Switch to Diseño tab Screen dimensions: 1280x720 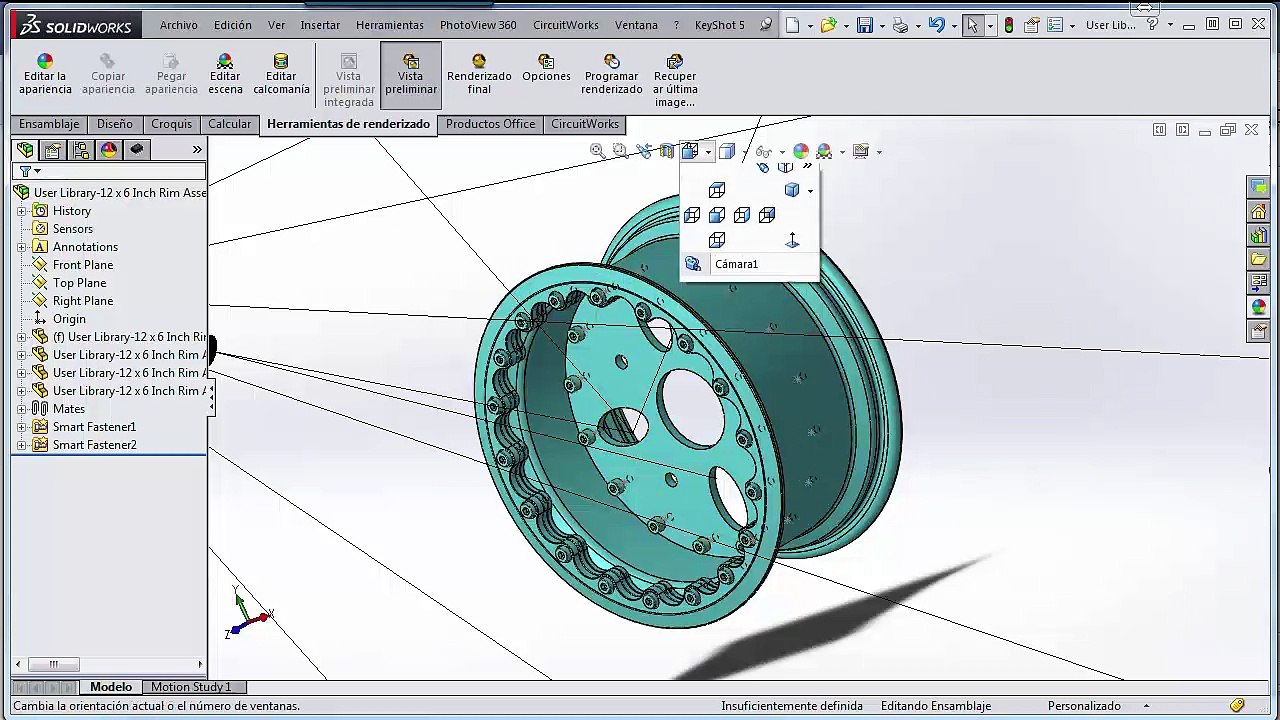115,124
